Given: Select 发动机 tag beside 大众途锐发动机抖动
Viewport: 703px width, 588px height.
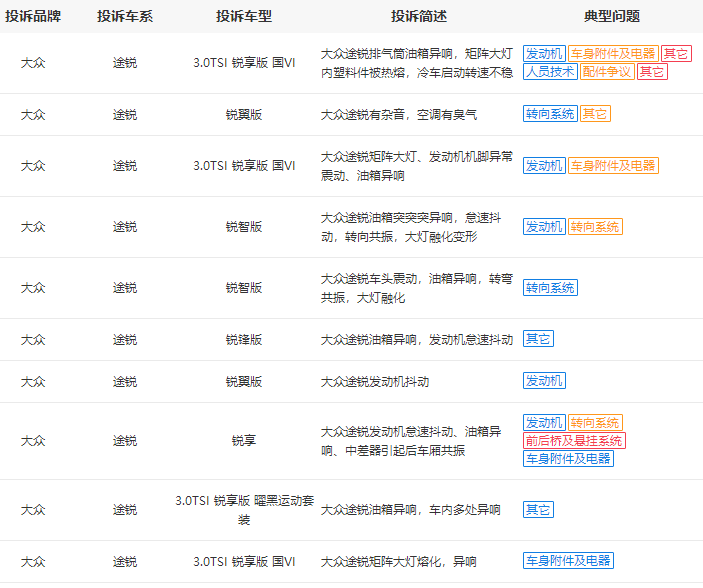Looking at the screenshot, I should point(544,381).
